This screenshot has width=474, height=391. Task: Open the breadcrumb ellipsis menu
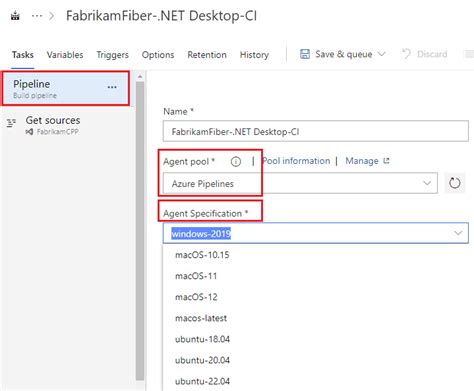[37, 16]
